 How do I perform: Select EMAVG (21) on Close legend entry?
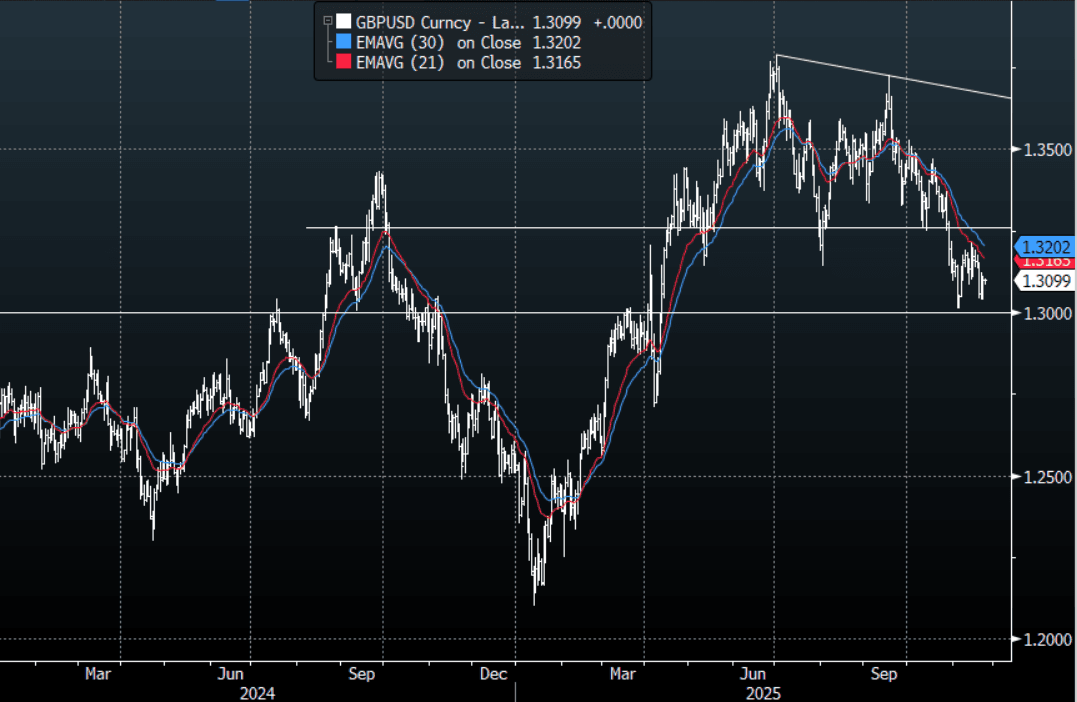[x=438, y=63]
